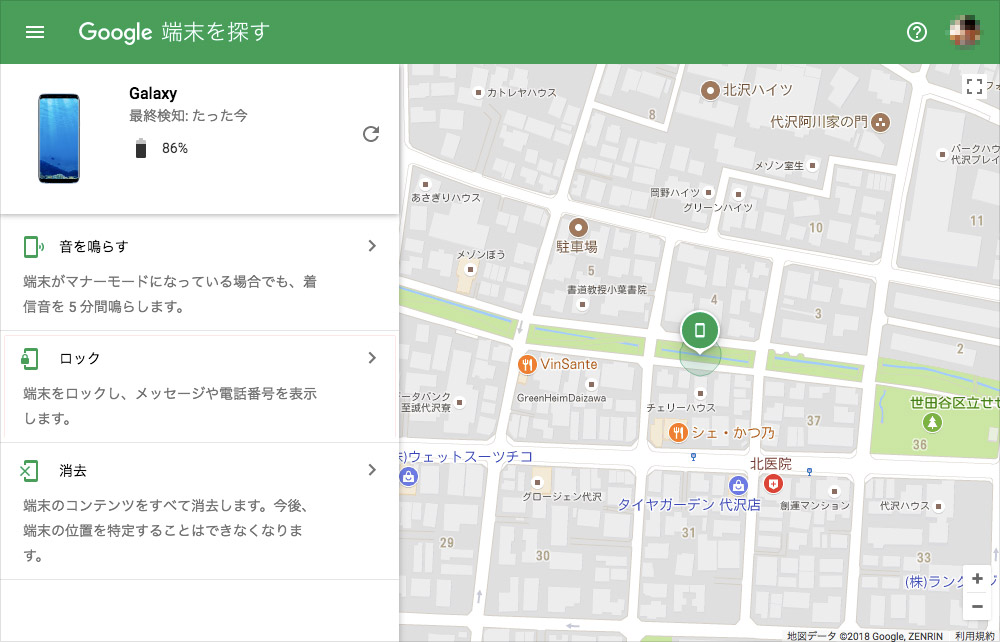The height and width of the screenshot is (642, 1000).
Task: Click the 岡野ハイツ map label
Action: pos(675,193)
